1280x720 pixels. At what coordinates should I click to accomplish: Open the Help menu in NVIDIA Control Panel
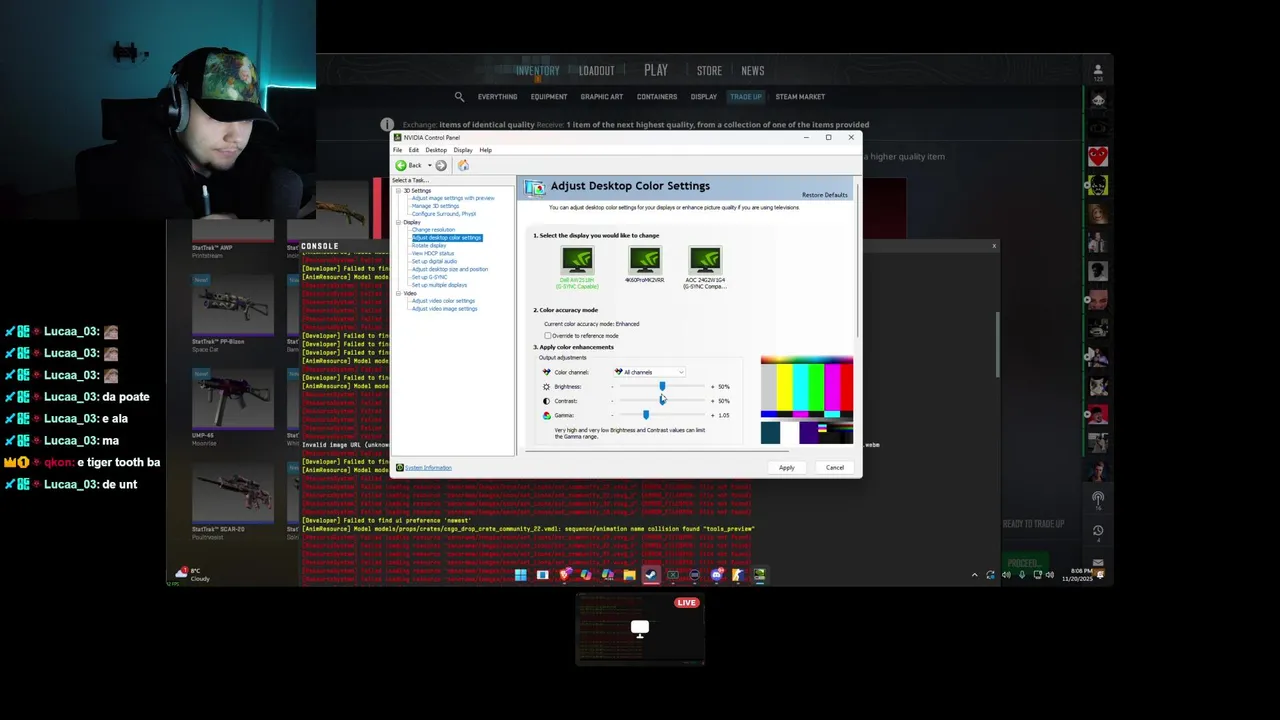(485, 150)
